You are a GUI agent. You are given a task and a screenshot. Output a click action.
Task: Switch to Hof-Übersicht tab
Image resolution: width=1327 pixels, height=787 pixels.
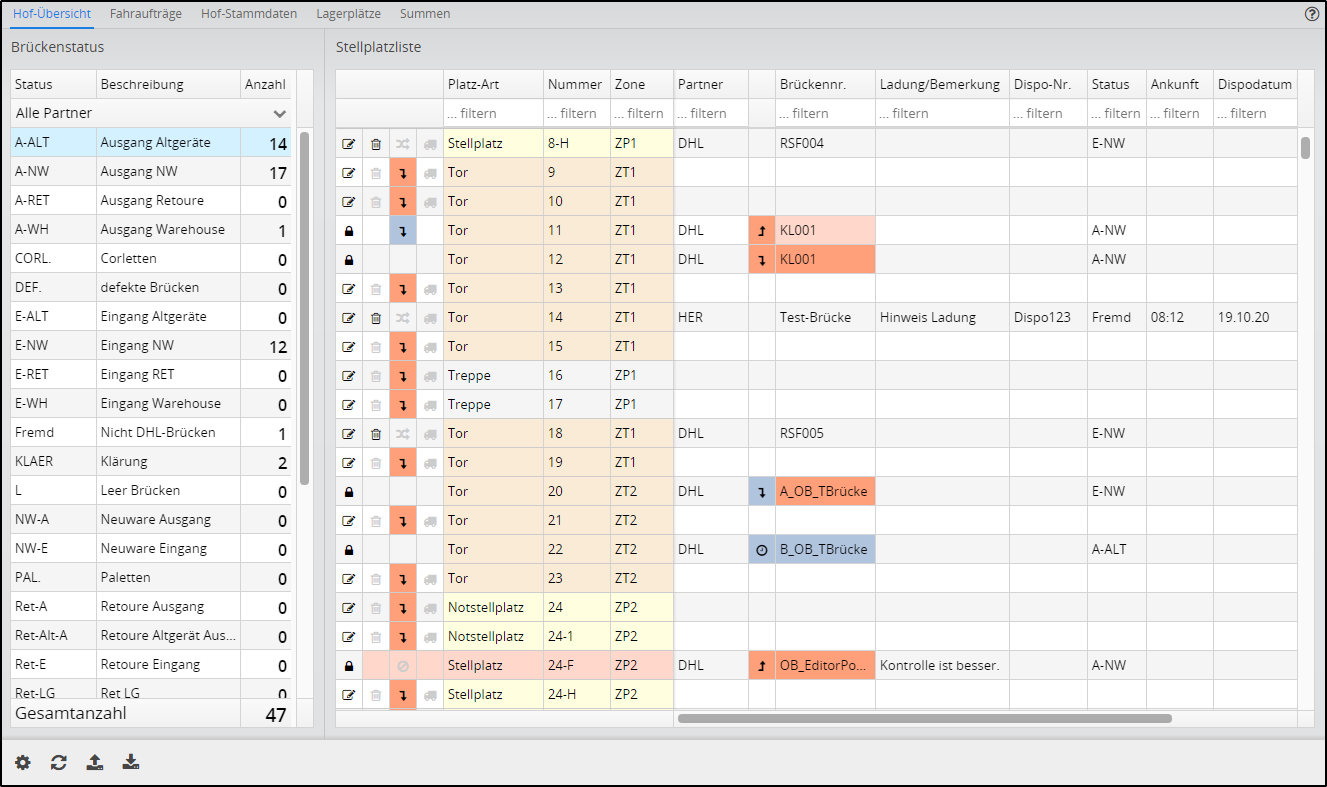tap(52, 14)
